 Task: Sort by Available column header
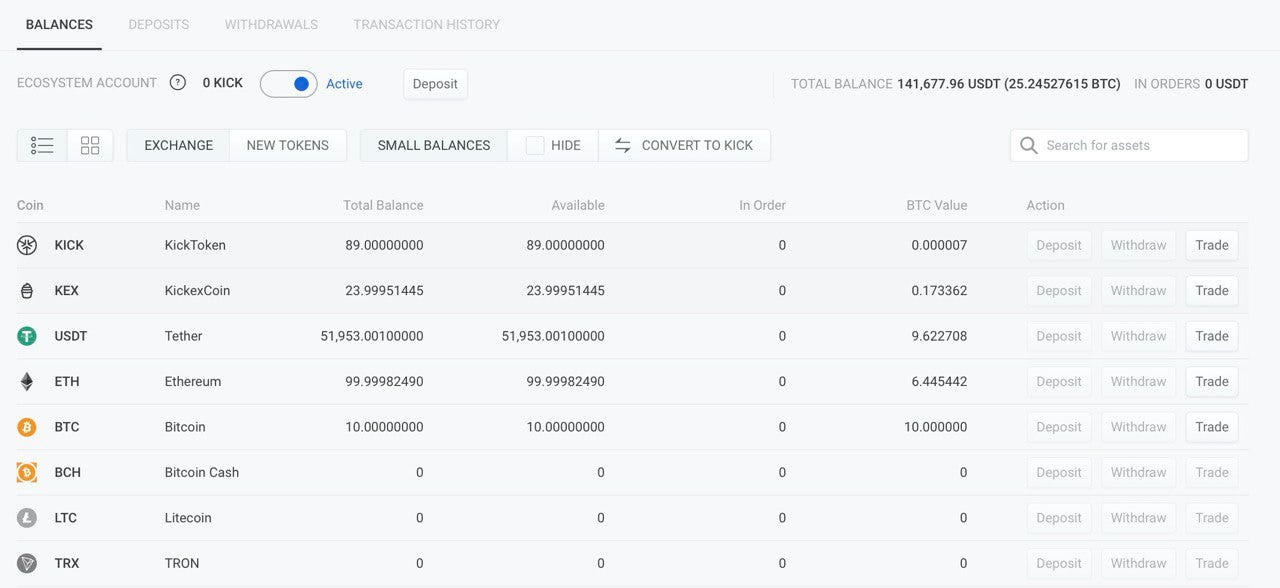tap(578, 205)
